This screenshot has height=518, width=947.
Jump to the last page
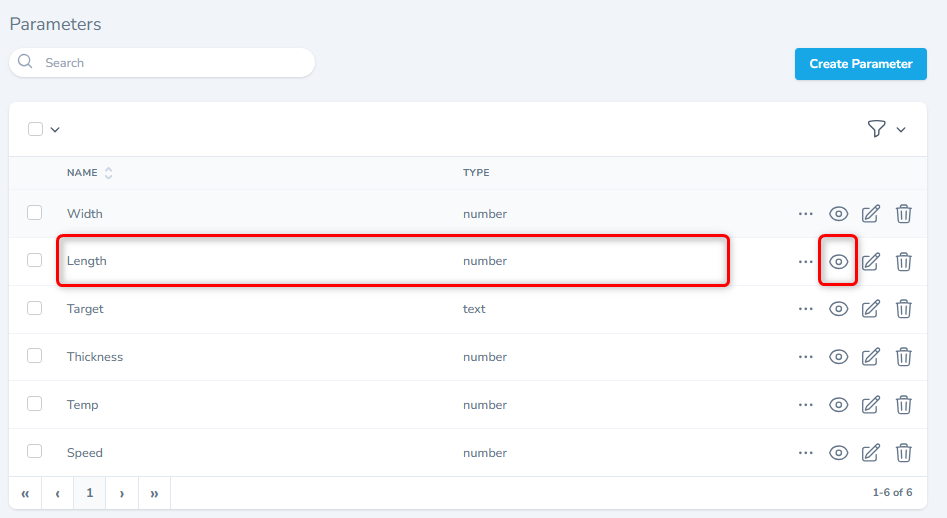(x=154, y=493)
